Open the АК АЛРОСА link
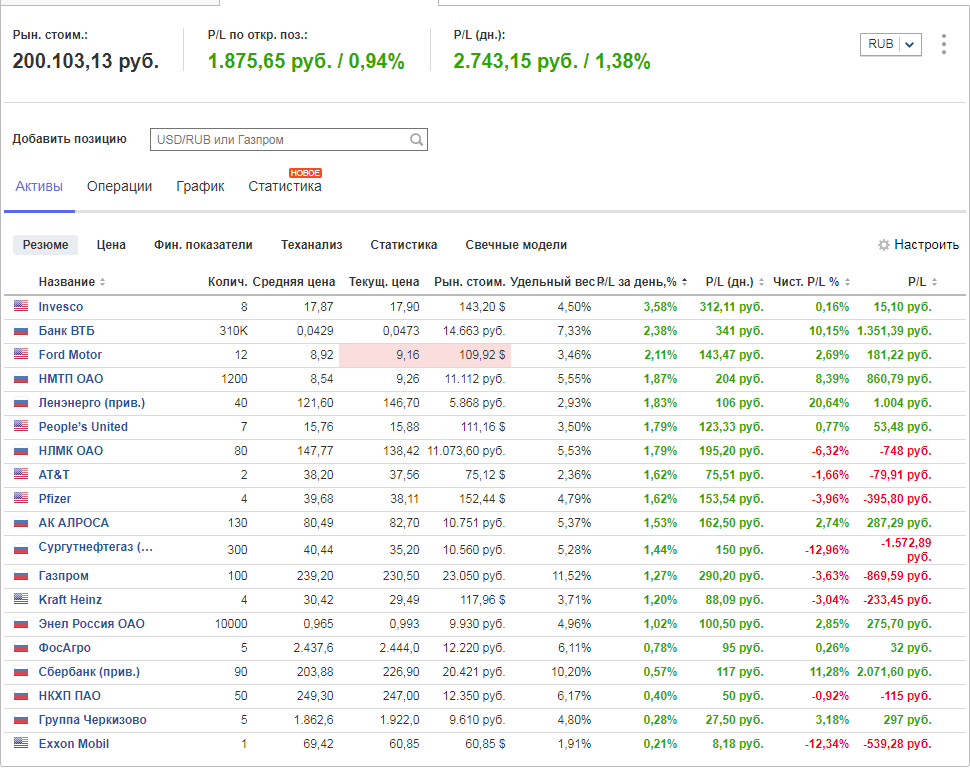The height and width of the screenshot is (769, 970). click(x=74, y=523)
